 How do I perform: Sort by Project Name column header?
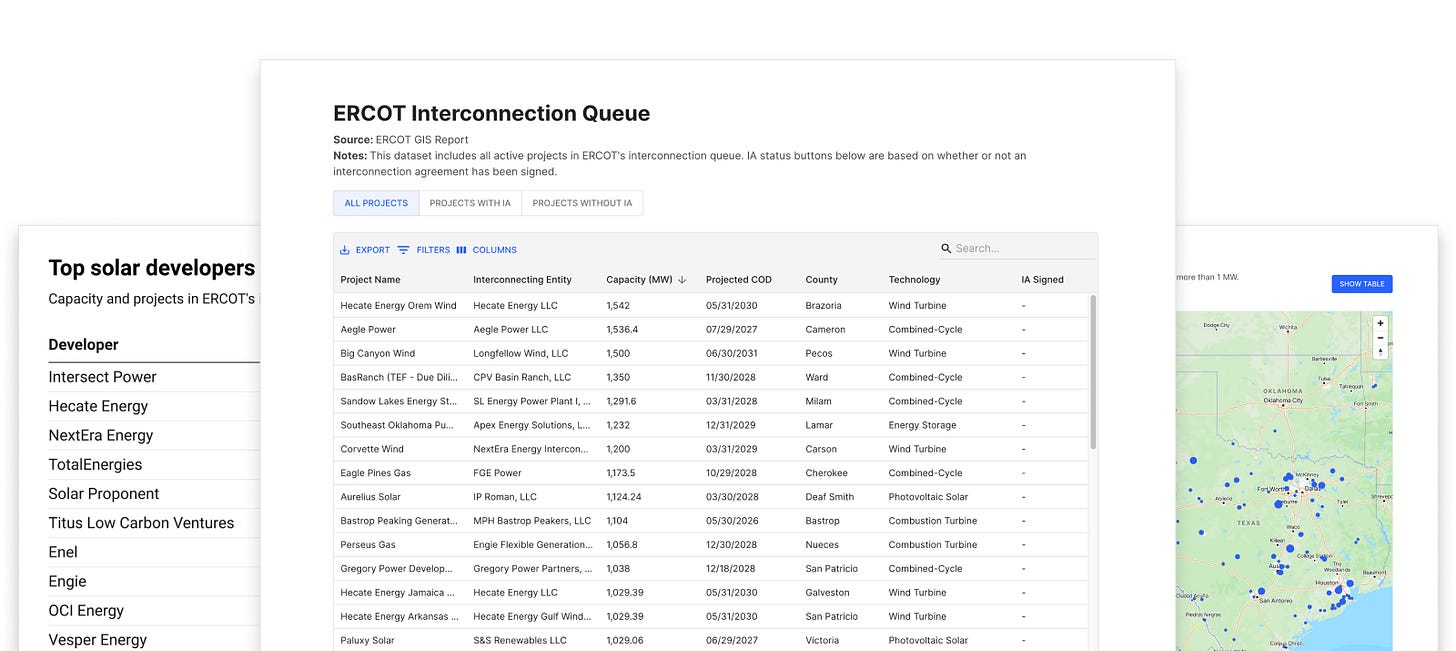pyautogui.click(x=370, y=280)
